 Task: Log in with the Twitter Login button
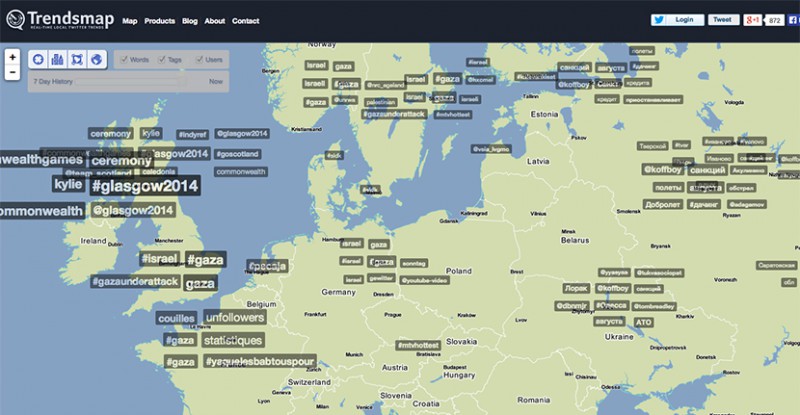(x=677, y=19)
